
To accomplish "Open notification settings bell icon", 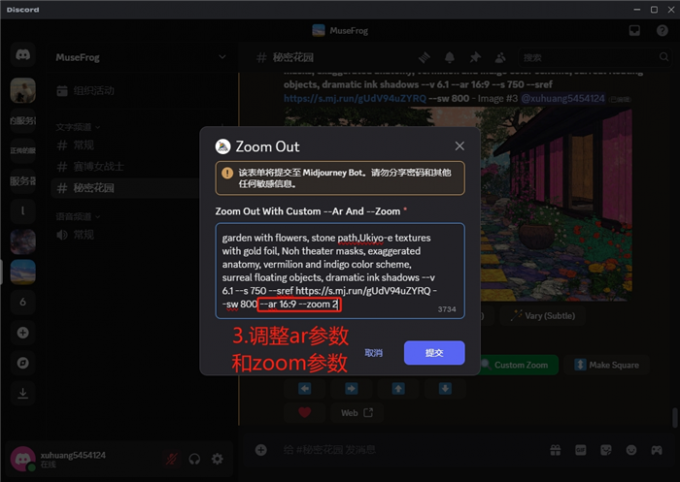I will coord(450,57).
